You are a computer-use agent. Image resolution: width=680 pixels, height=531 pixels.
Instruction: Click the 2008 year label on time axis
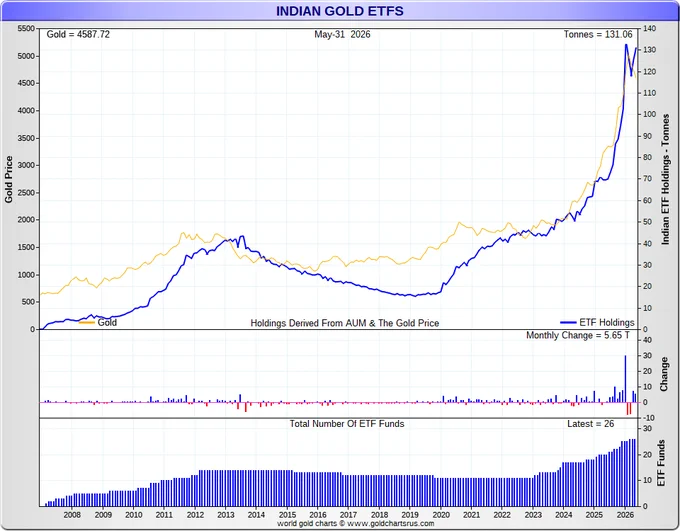(x=72, y=515)
